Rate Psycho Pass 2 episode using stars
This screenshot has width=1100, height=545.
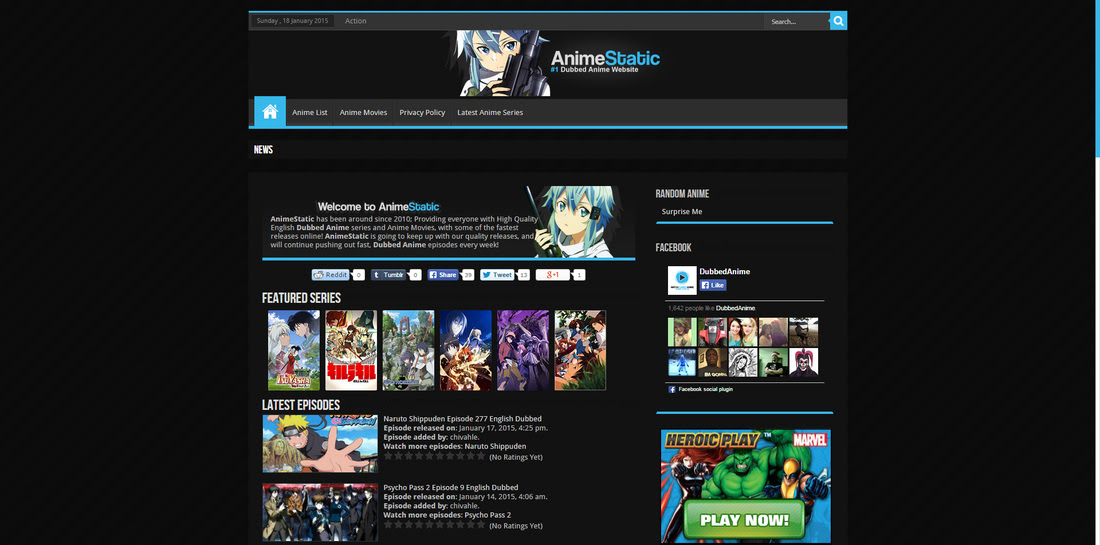(434, 525)
